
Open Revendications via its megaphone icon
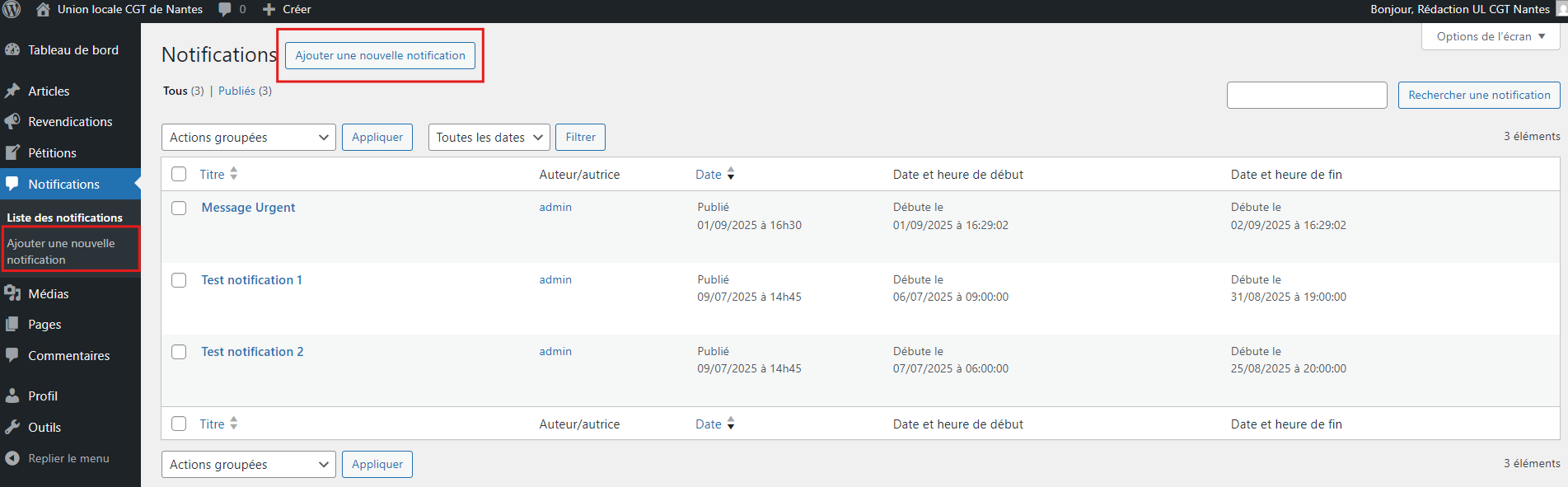[x=12, y=122]
